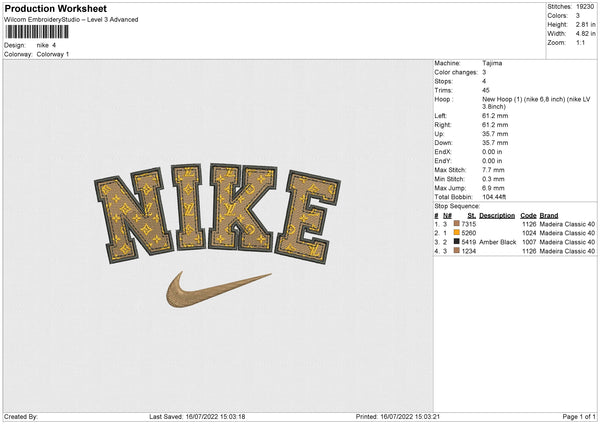Screen dimensions: 600x424
Task: Click the design name 'nike 4'
Action: click(46, 45)
